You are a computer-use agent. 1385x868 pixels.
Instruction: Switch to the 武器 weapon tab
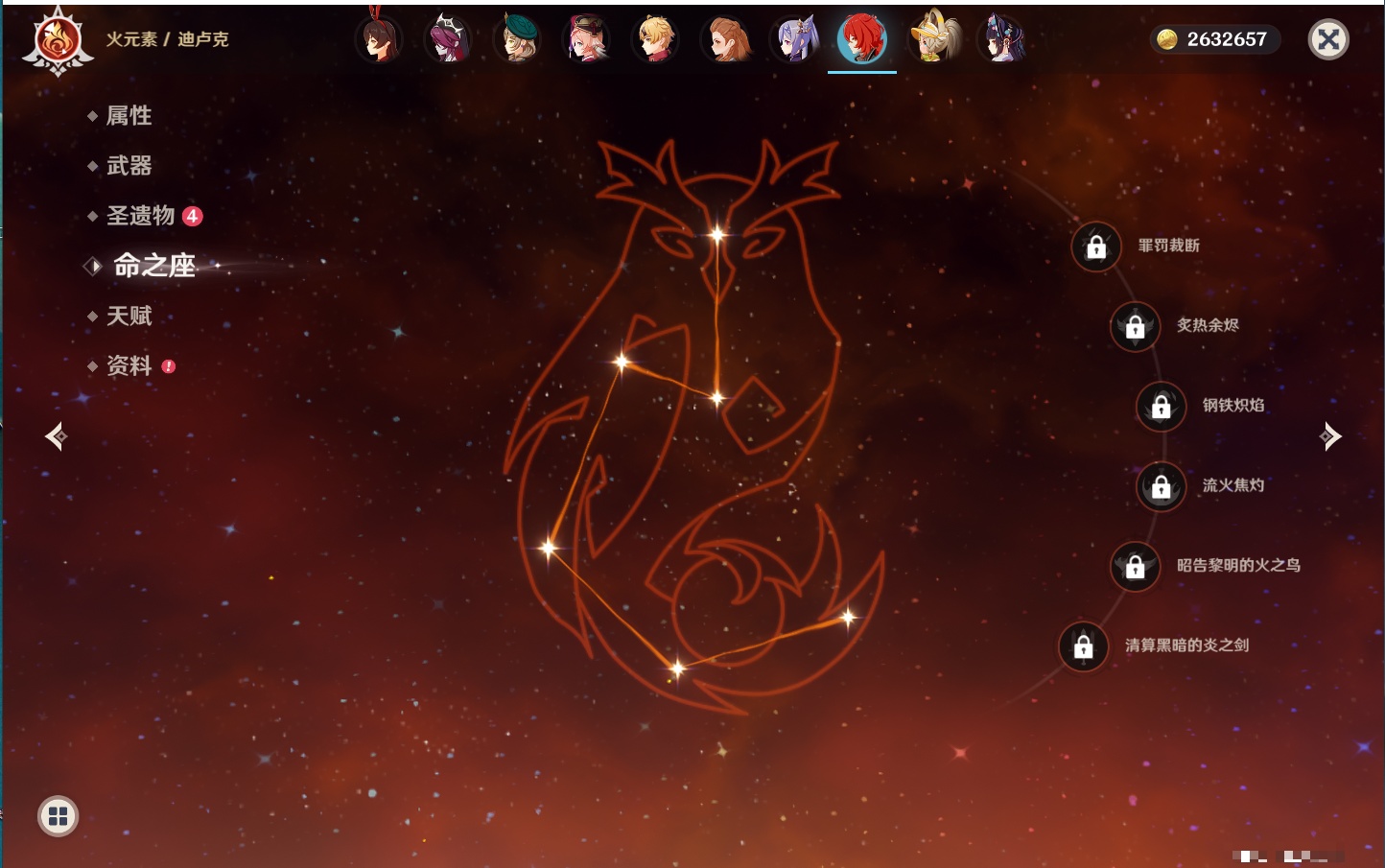pyautogui.click(x=129, y=166)
